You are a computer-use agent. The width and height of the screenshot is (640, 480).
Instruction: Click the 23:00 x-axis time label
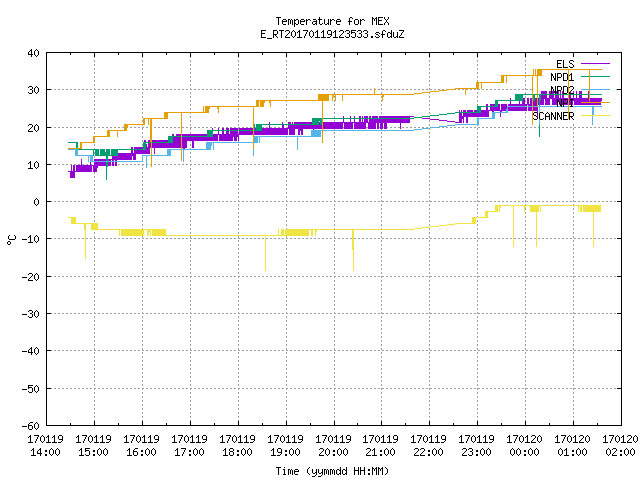pos(476,453)
